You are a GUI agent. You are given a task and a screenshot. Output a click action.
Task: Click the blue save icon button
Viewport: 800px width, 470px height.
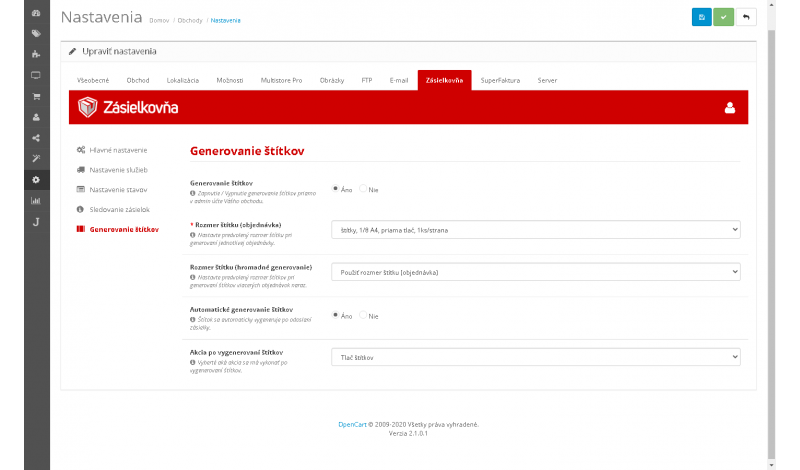click(x=702, y=17)
